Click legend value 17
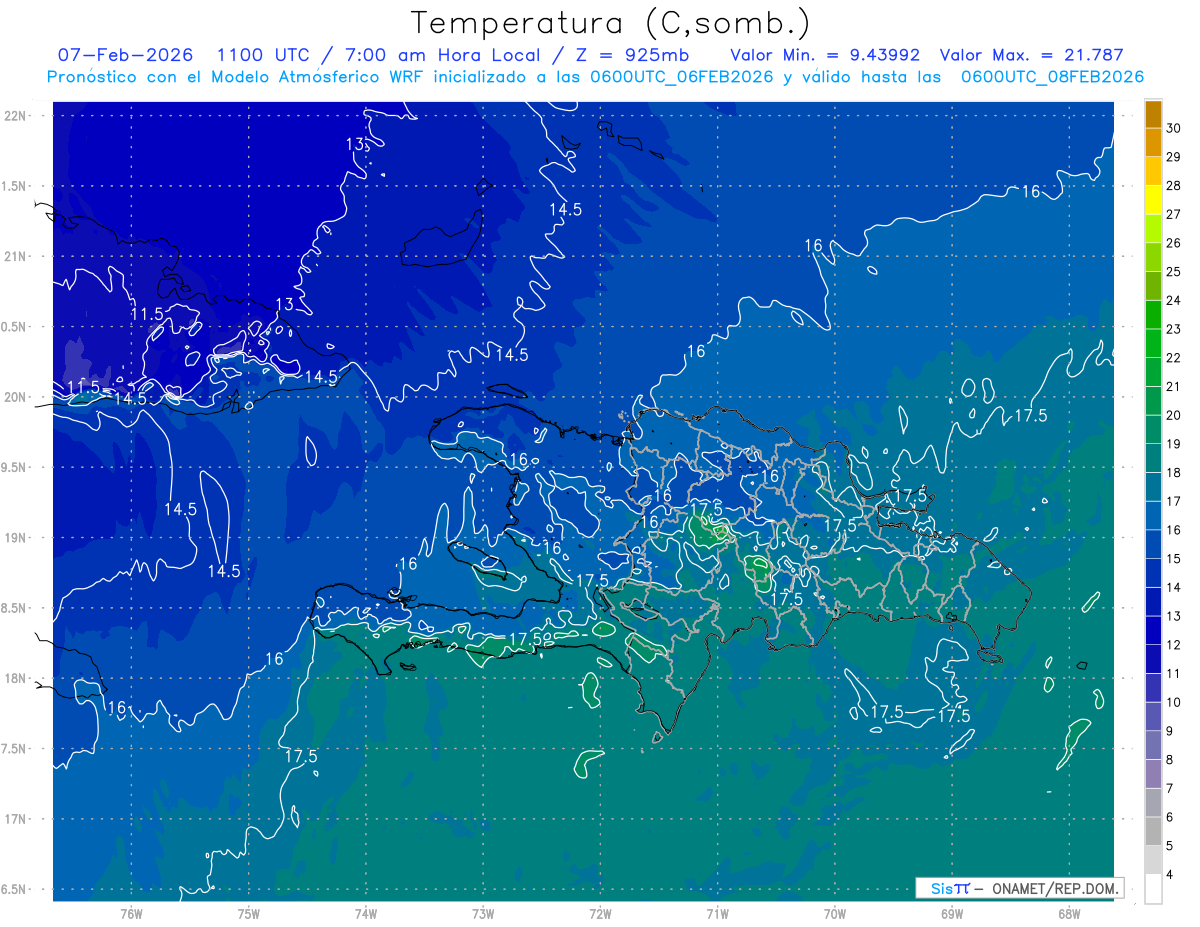The height and width of the screenshot is (927, 1200). pyautogui.click(x=1174, y=501)
